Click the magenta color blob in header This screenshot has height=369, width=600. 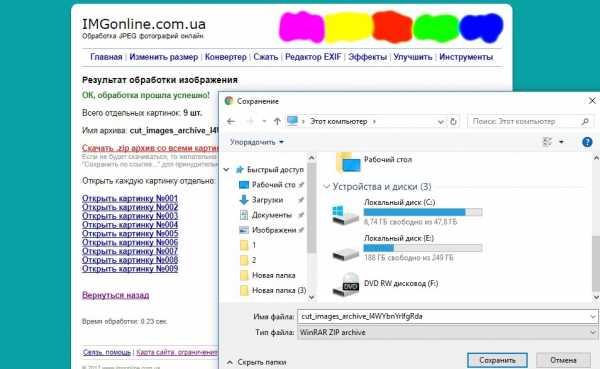[302, 27]
